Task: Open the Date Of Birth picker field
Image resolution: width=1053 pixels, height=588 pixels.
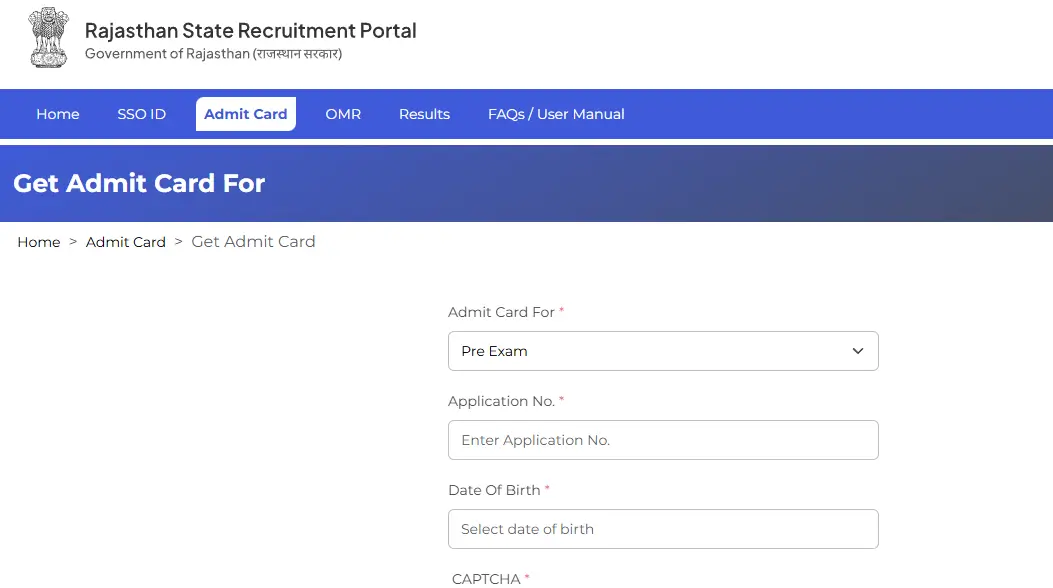Action: coord(663,529)
